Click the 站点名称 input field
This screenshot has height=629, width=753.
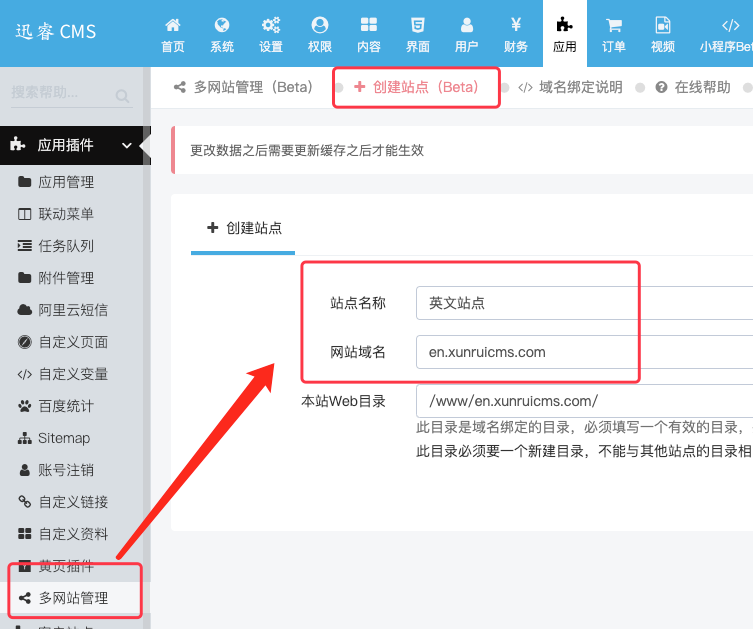click(x=584, y=303)
